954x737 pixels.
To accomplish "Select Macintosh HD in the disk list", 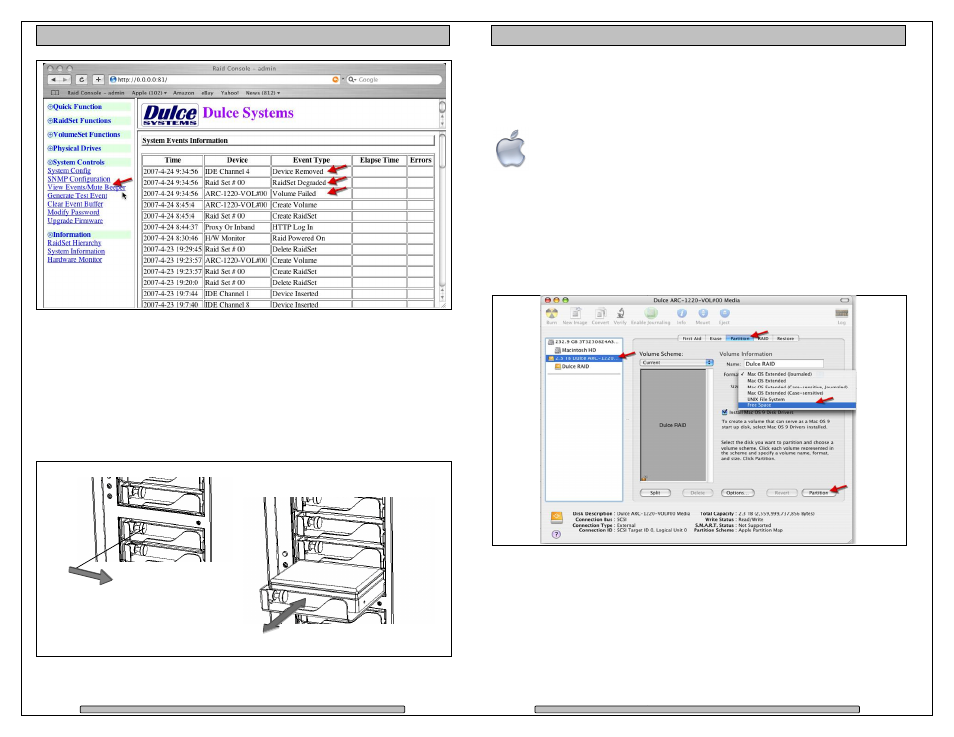I will pyautogui.click(x=578, y=351).
